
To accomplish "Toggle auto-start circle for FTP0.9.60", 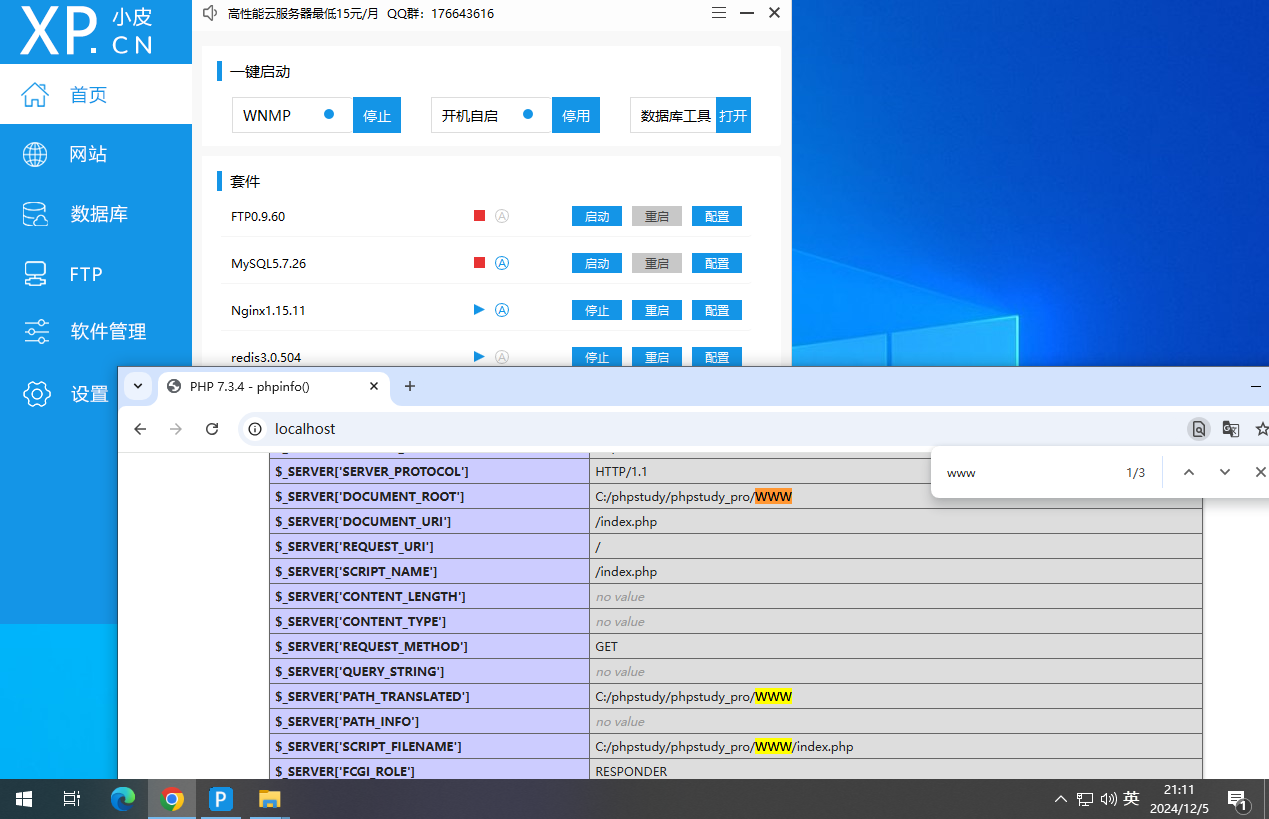I will pyautogui.click(x=503, y=216).
